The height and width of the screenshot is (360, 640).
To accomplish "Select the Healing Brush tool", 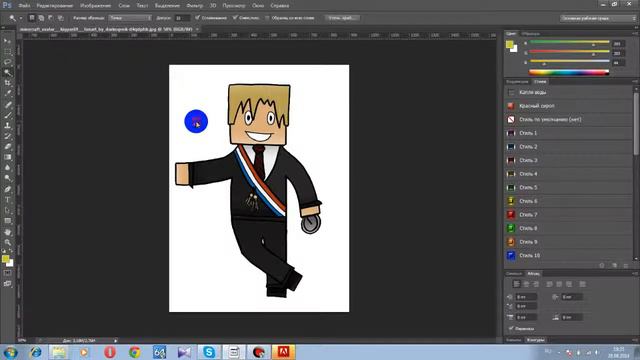I will point(7,105).
